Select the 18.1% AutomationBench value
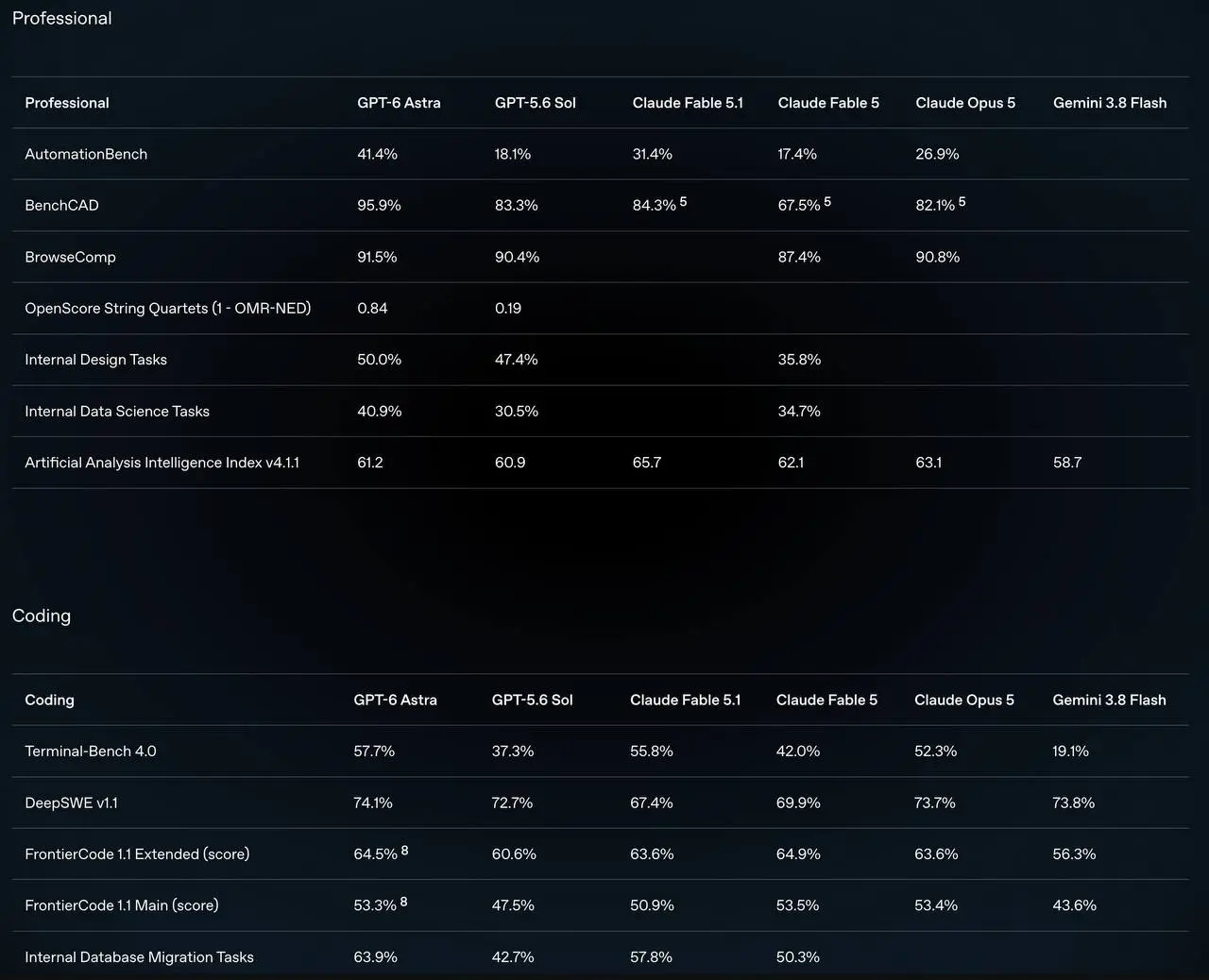 point(513,154)
